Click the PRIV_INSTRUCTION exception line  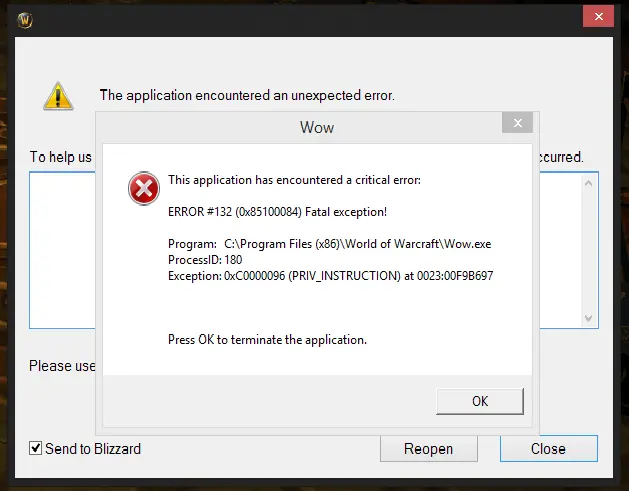coord(331,276)
